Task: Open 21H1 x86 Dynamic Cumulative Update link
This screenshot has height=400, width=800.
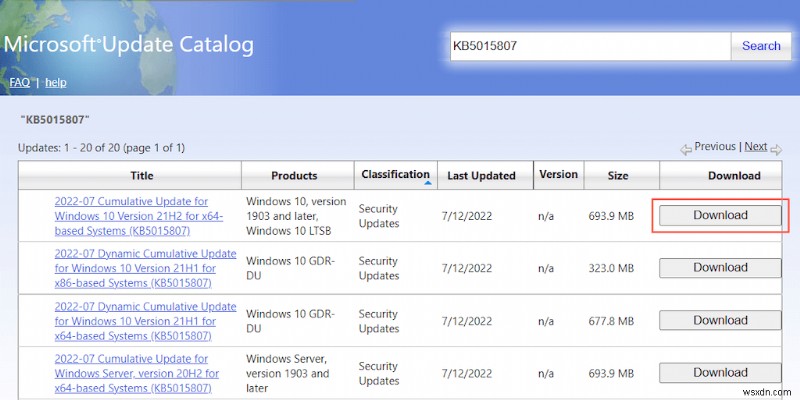Action: 145,268
